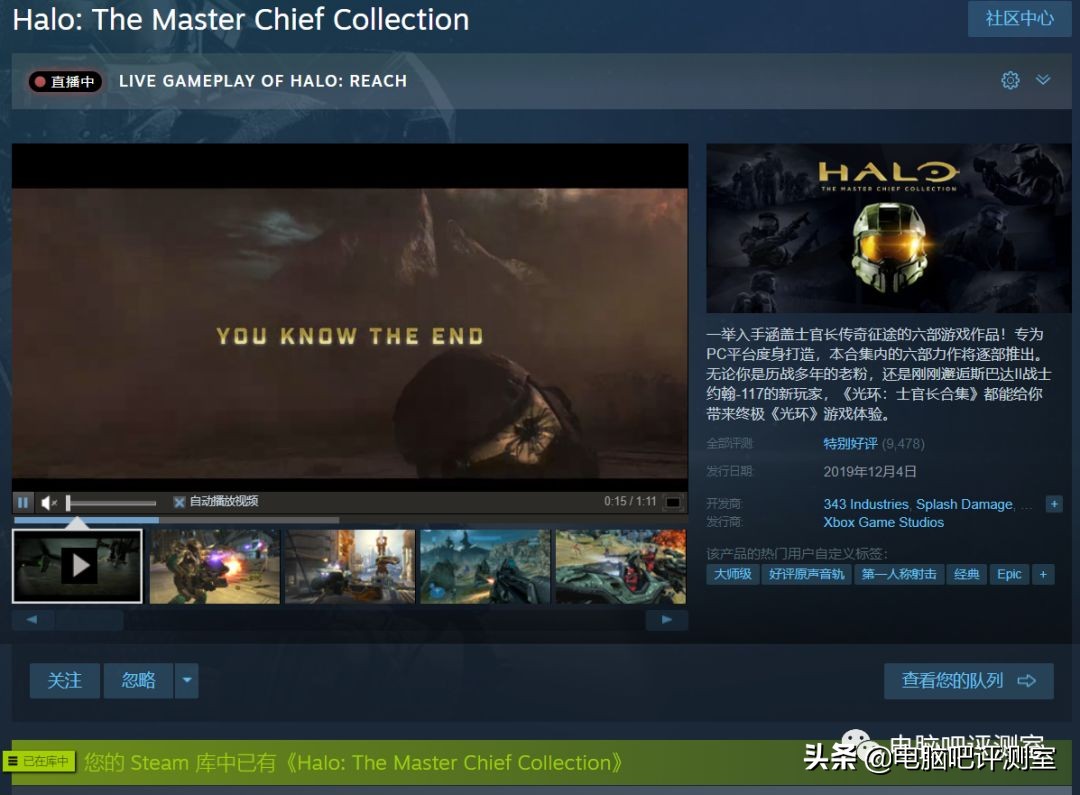
Task: Expand the developer list plus button
Action: [x=1054, y=504]
